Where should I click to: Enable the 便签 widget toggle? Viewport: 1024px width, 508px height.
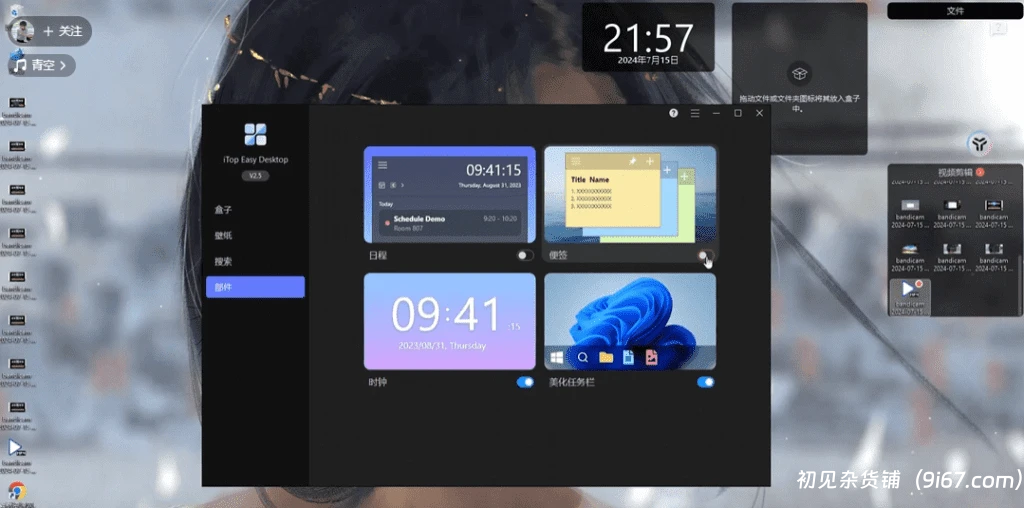705,255
